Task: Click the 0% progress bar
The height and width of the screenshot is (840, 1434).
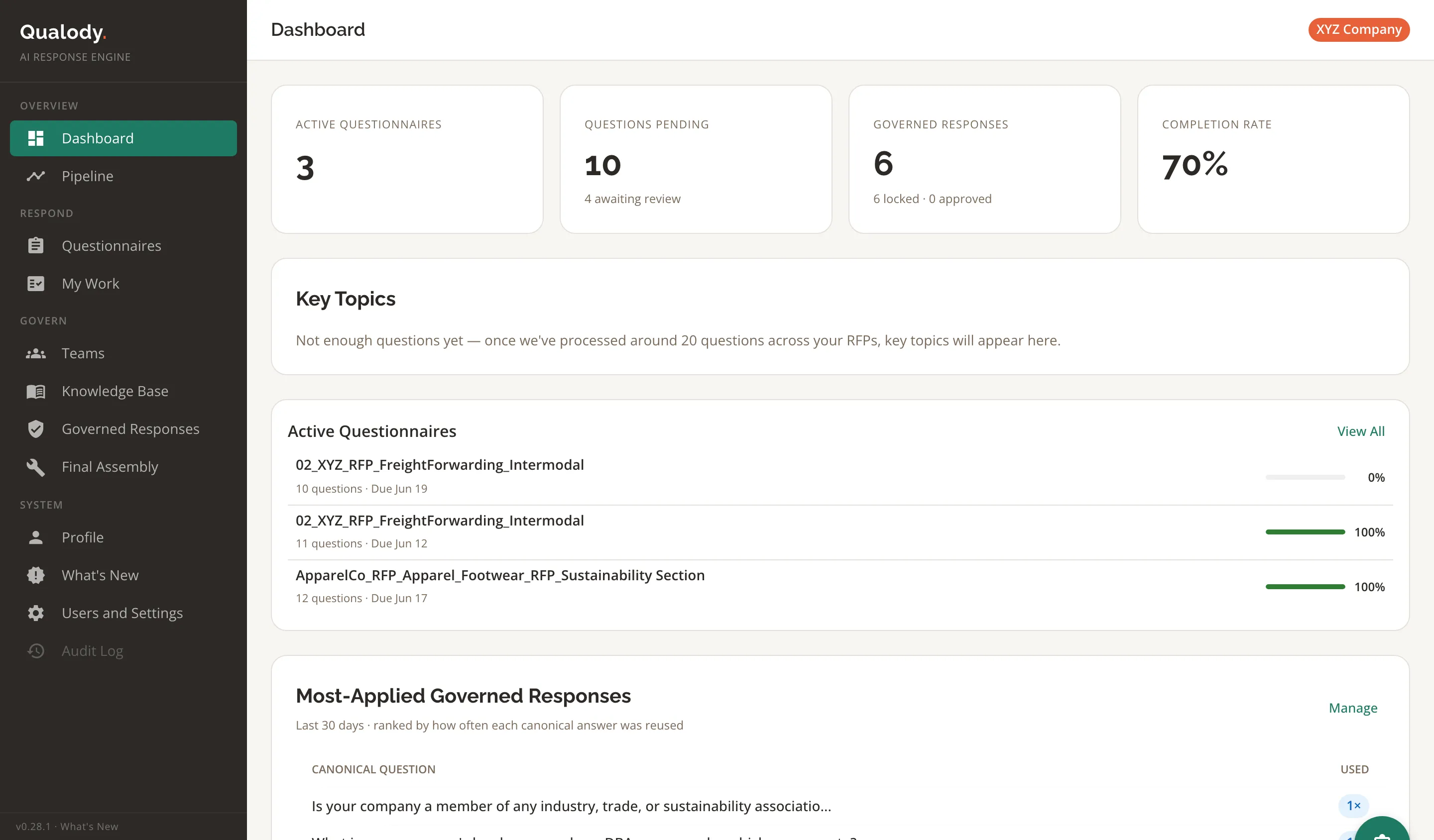Action: (1305, 477)
